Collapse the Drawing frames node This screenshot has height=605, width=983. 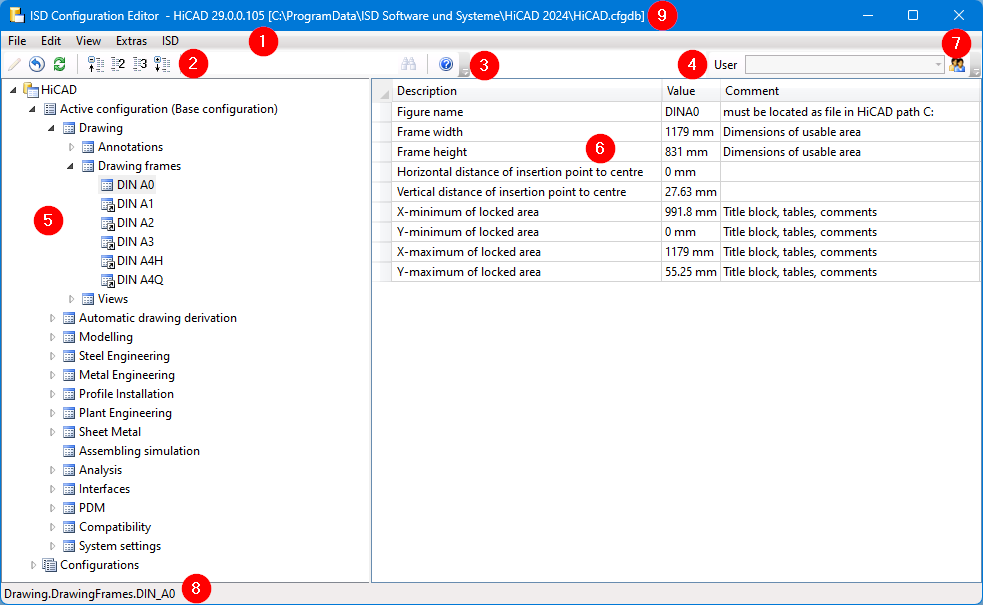click(70, 166)
